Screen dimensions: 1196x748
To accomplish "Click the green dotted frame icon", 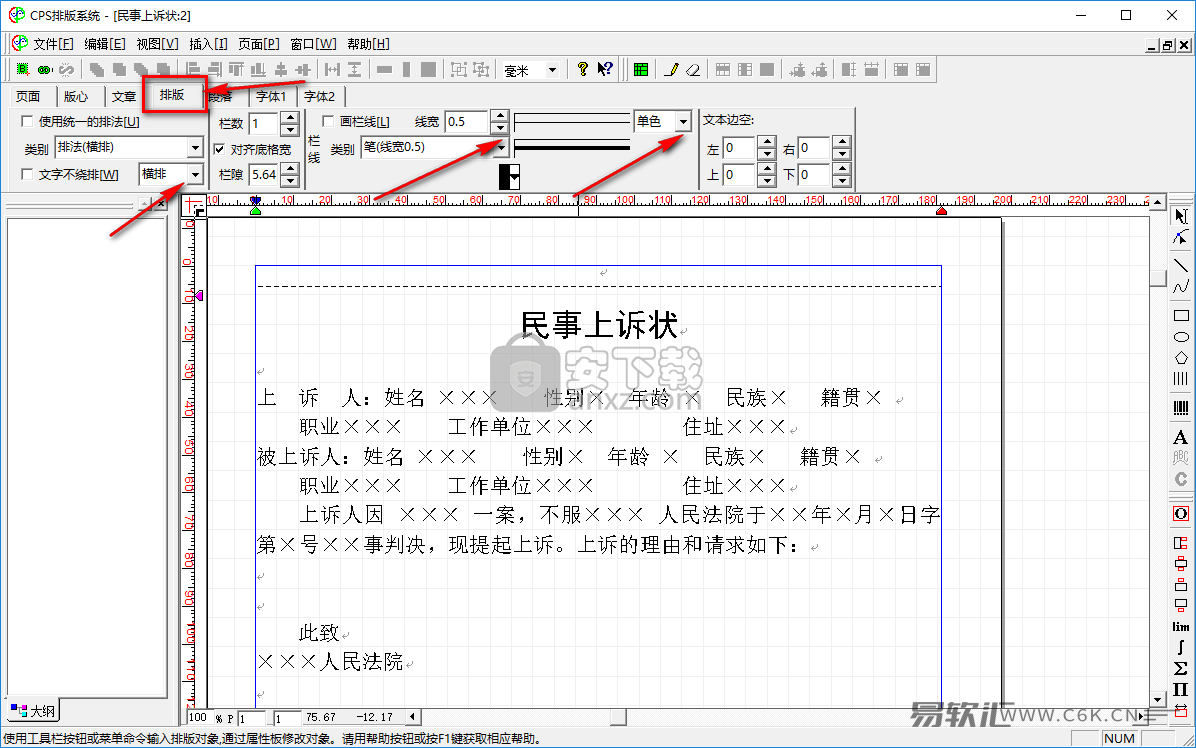I will 24,70.
